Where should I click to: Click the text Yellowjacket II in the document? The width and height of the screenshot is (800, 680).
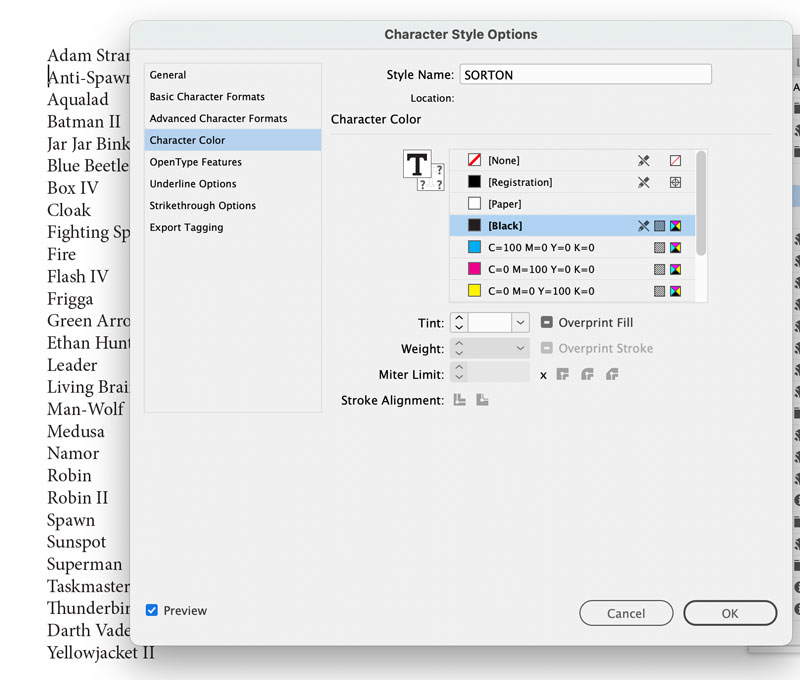[x=101, y=652]
